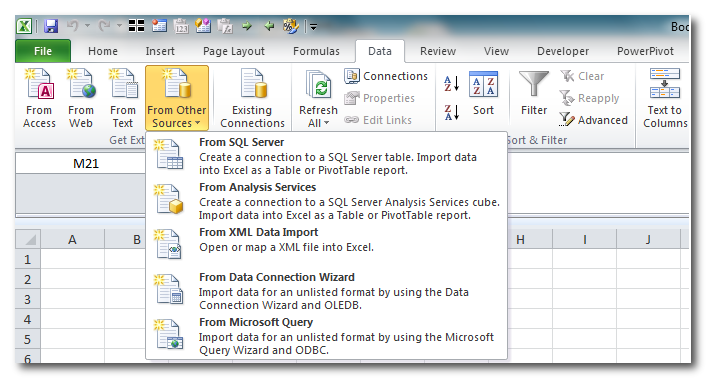706x378 pixels.
Task: Switch to the Home tab
Action: (x=103, y=51)
